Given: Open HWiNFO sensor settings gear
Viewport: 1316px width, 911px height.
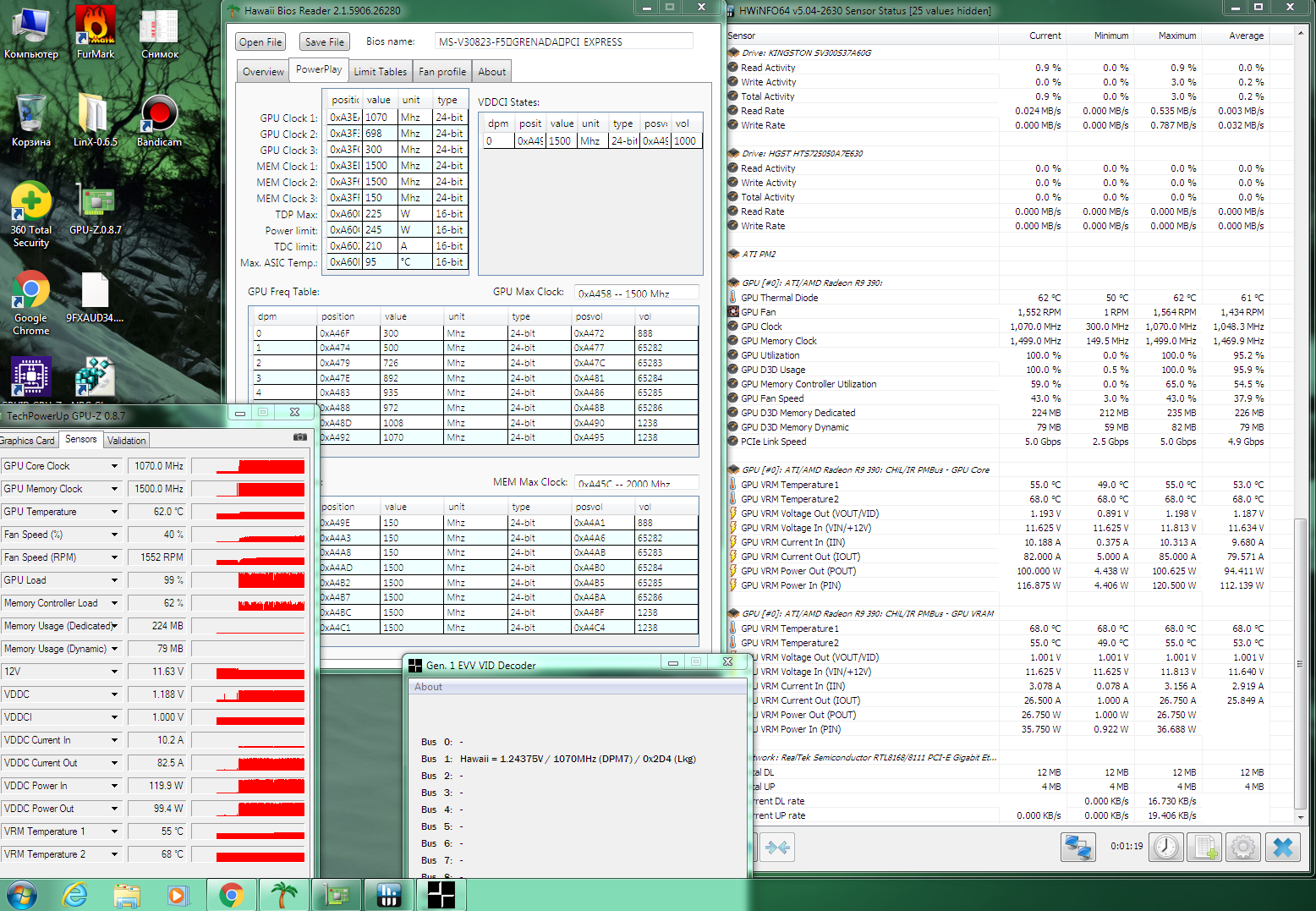Looking at the screenshot, I should point(1242,847).
